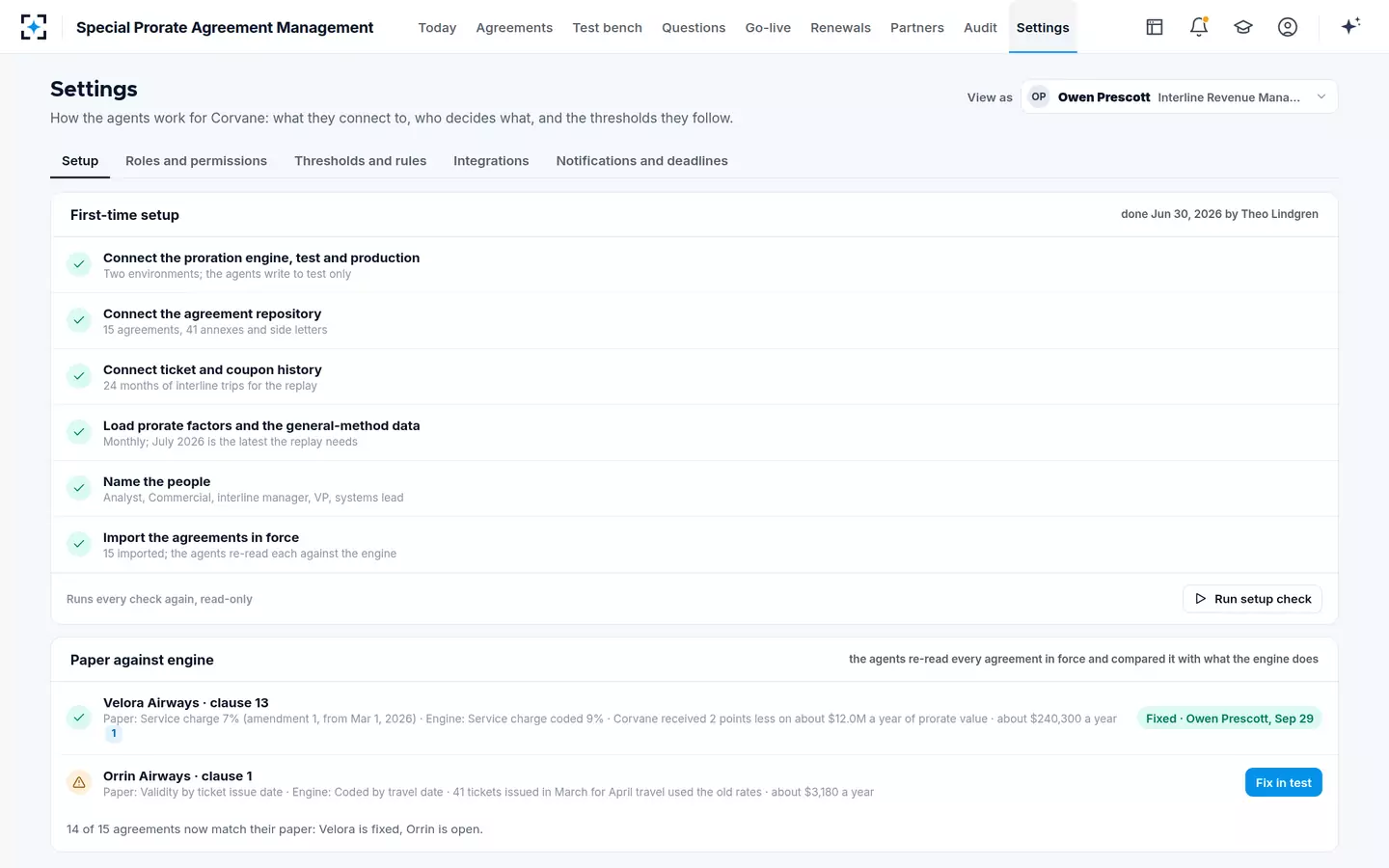Screen dimensions: 1389x868
Task: Click the Load prorate factors and the general-method data row
Action: click(x=694, y=432)
